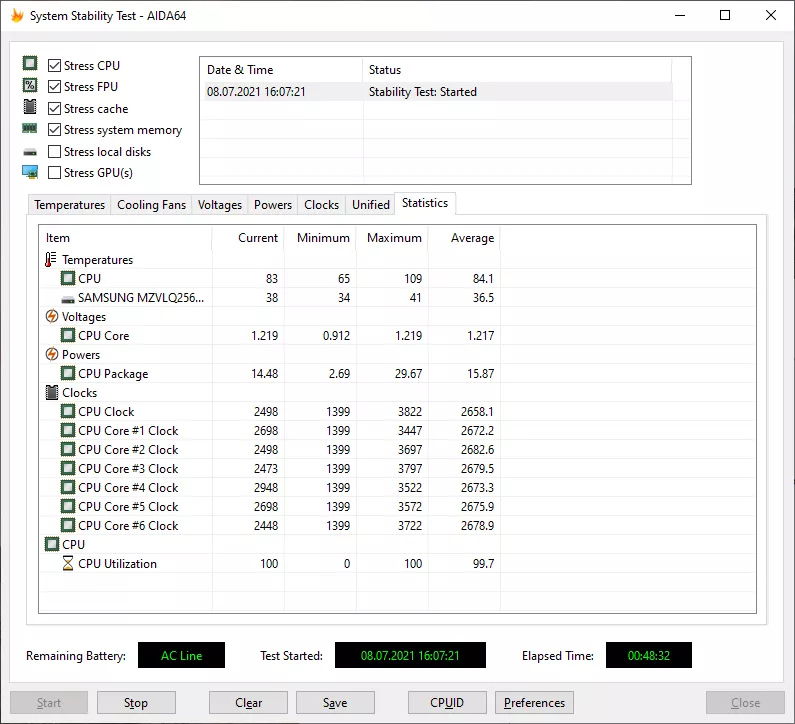Enable the Stress GPU(s) checkbox
This screenshot has height=724, width=795.
pos(54,173)
